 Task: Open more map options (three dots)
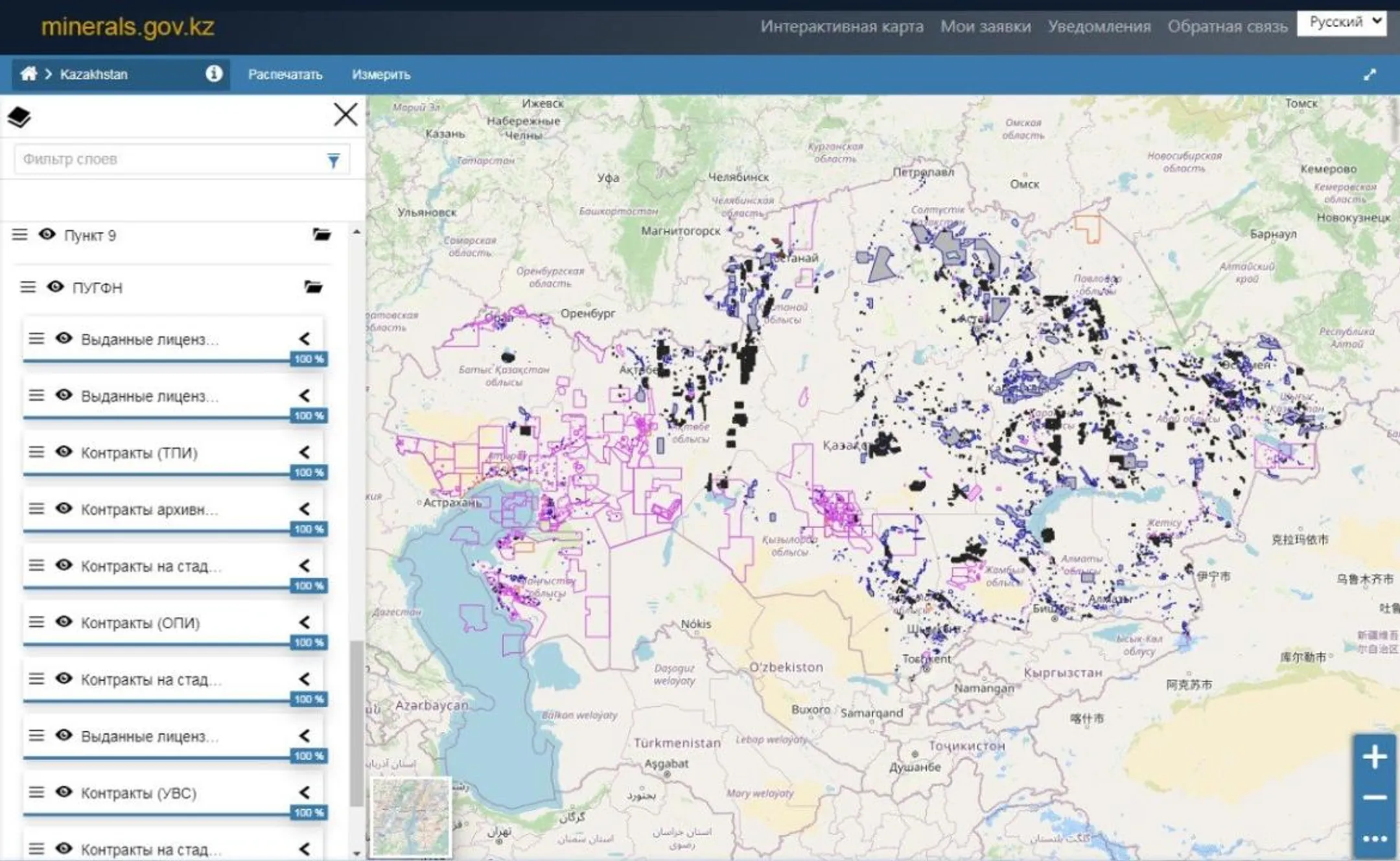pos(1374,839)
